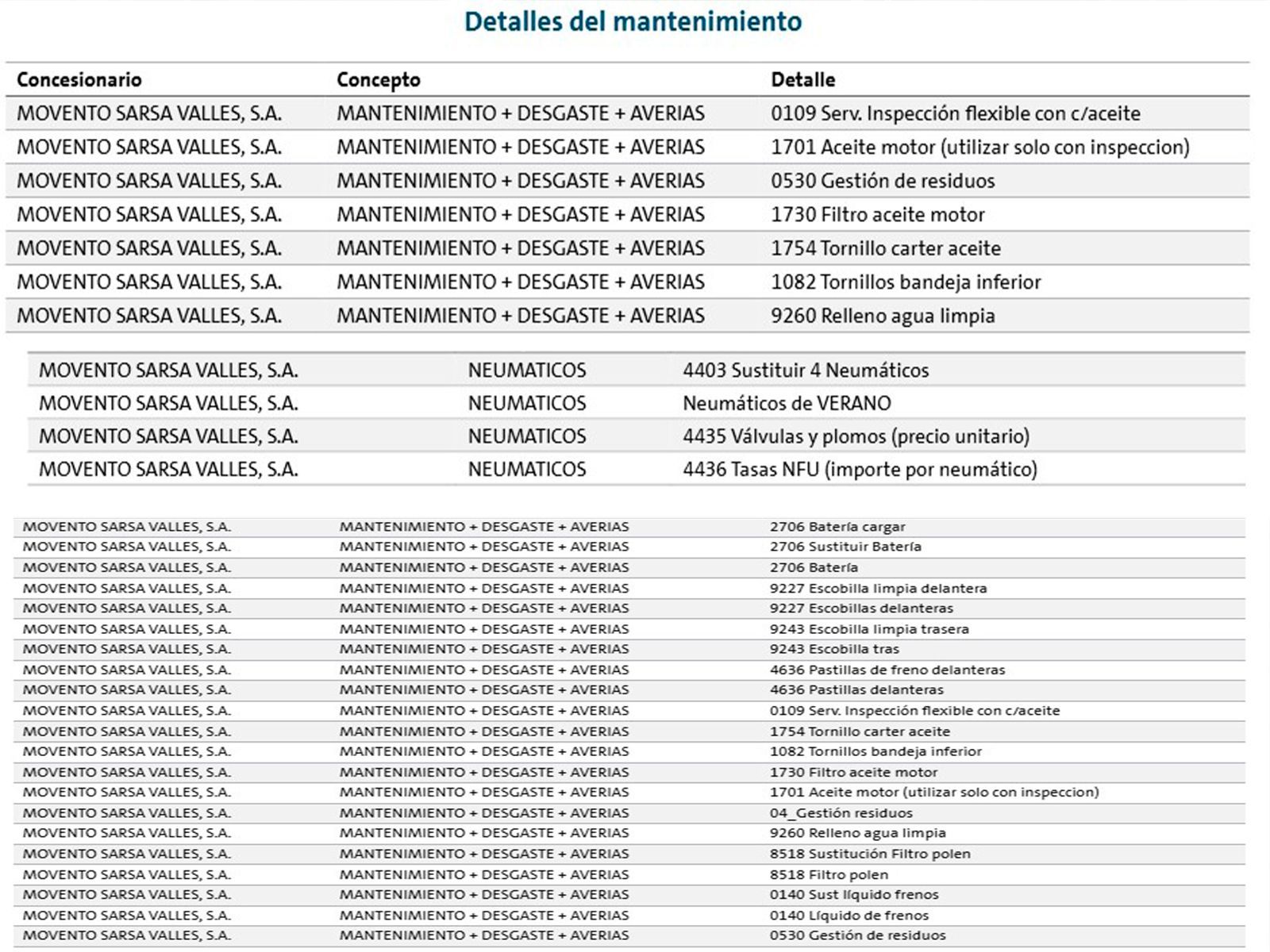Click detail '4403 Sustituir 4 Neumáticos'

click(x=806, y=370)
